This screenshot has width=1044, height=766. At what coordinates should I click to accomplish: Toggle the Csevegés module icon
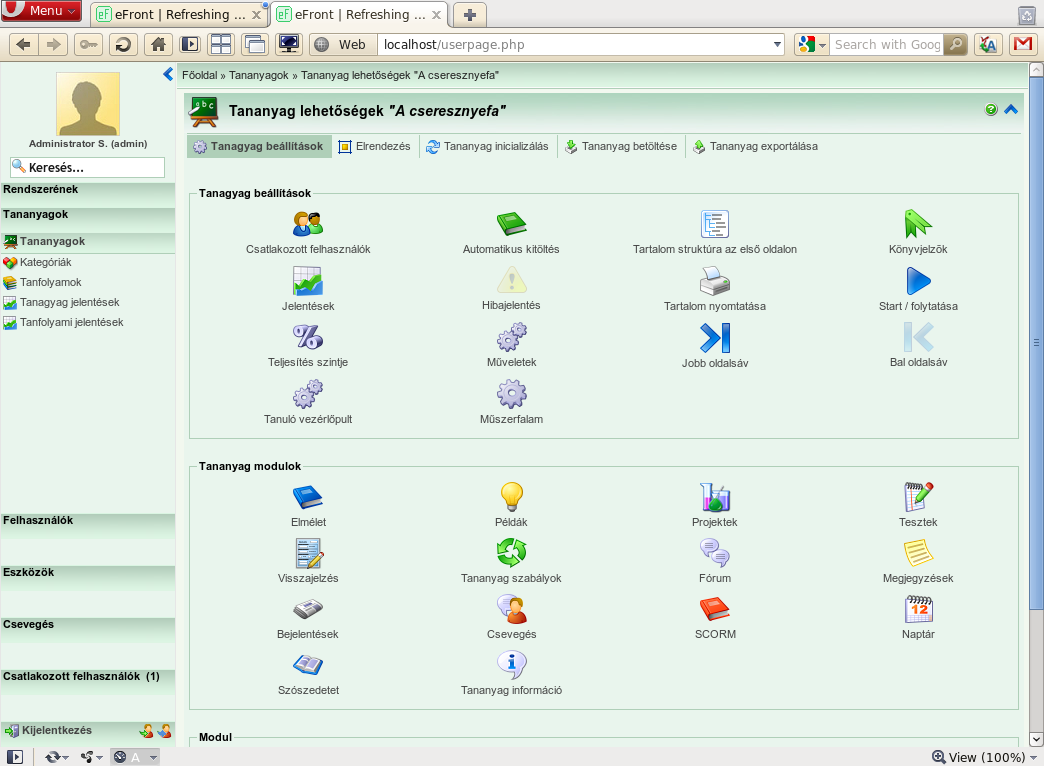click(x=511, y=609)
